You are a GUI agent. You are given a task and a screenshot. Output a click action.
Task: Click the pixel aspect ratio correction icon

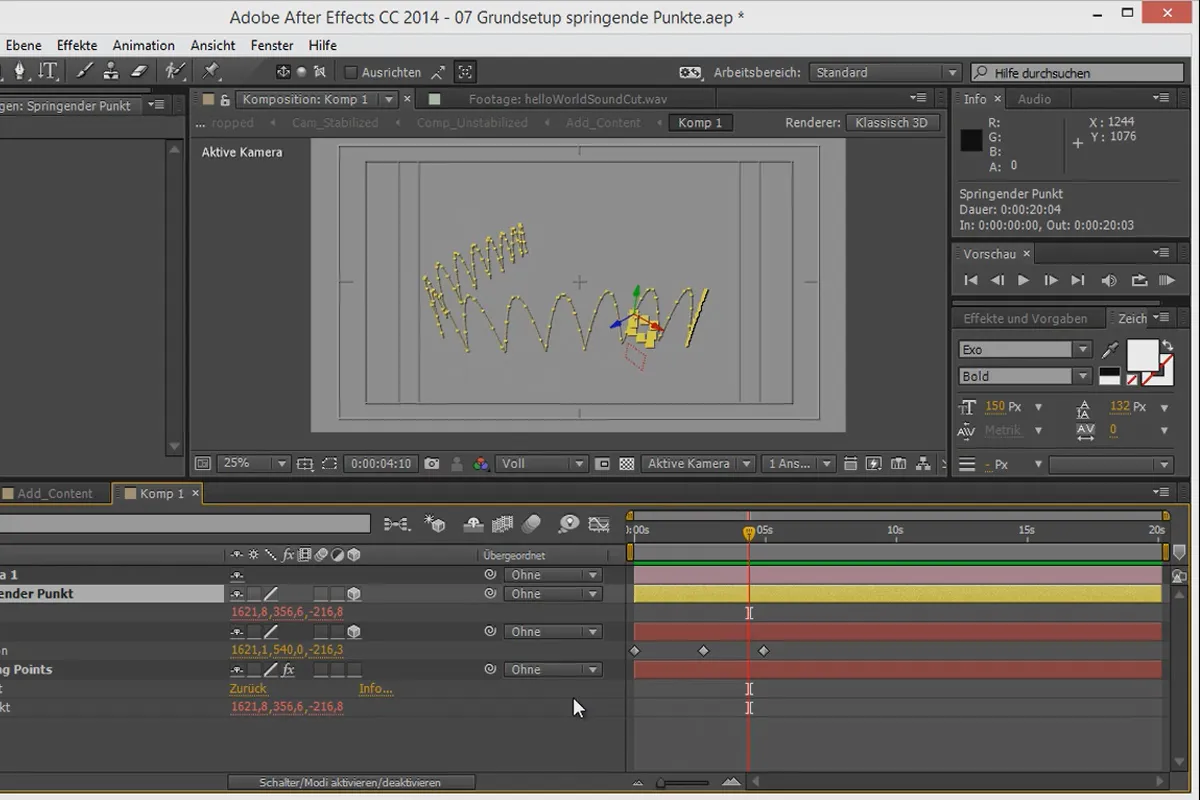tap(850, 464)
